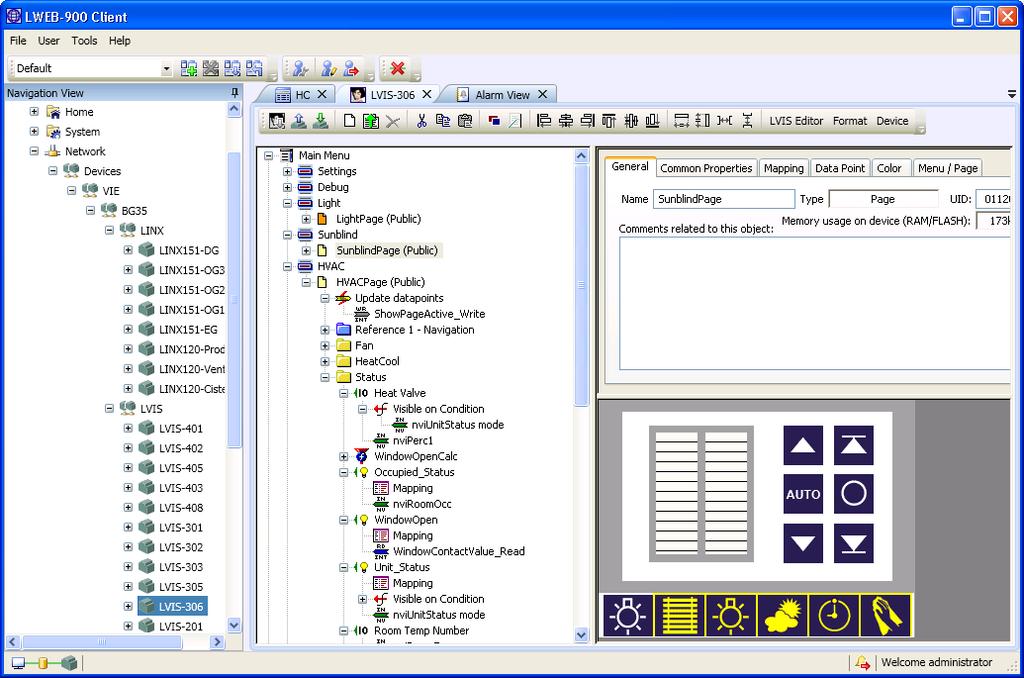Click the clock scheduler icon in bottom bar

click(834, 615)
